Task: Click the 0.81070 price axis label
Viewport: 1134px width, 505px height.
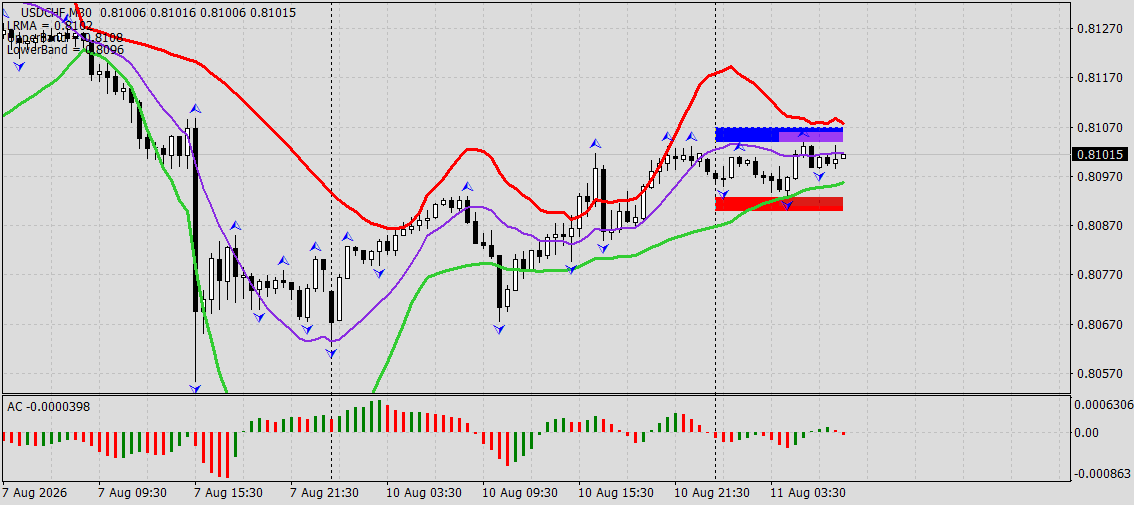Action: click(x=1098, y=127)
